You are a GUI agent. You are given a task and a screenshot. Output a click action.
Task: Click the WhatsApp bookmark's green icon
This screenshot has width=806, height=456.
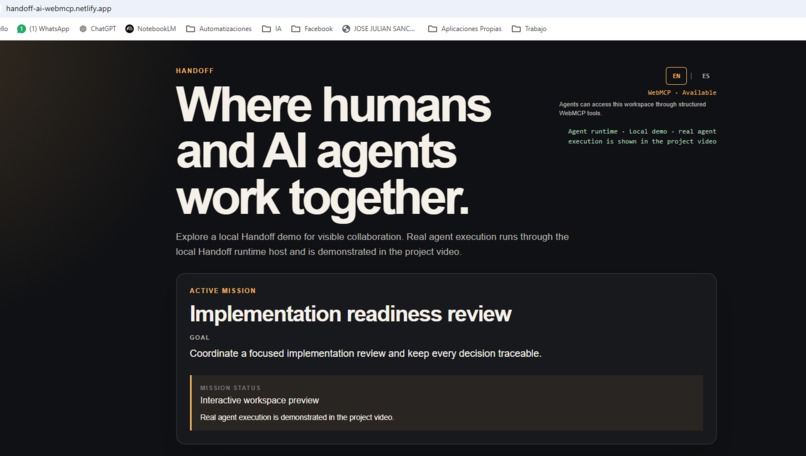pyautogui.click(x=21, y=29)
